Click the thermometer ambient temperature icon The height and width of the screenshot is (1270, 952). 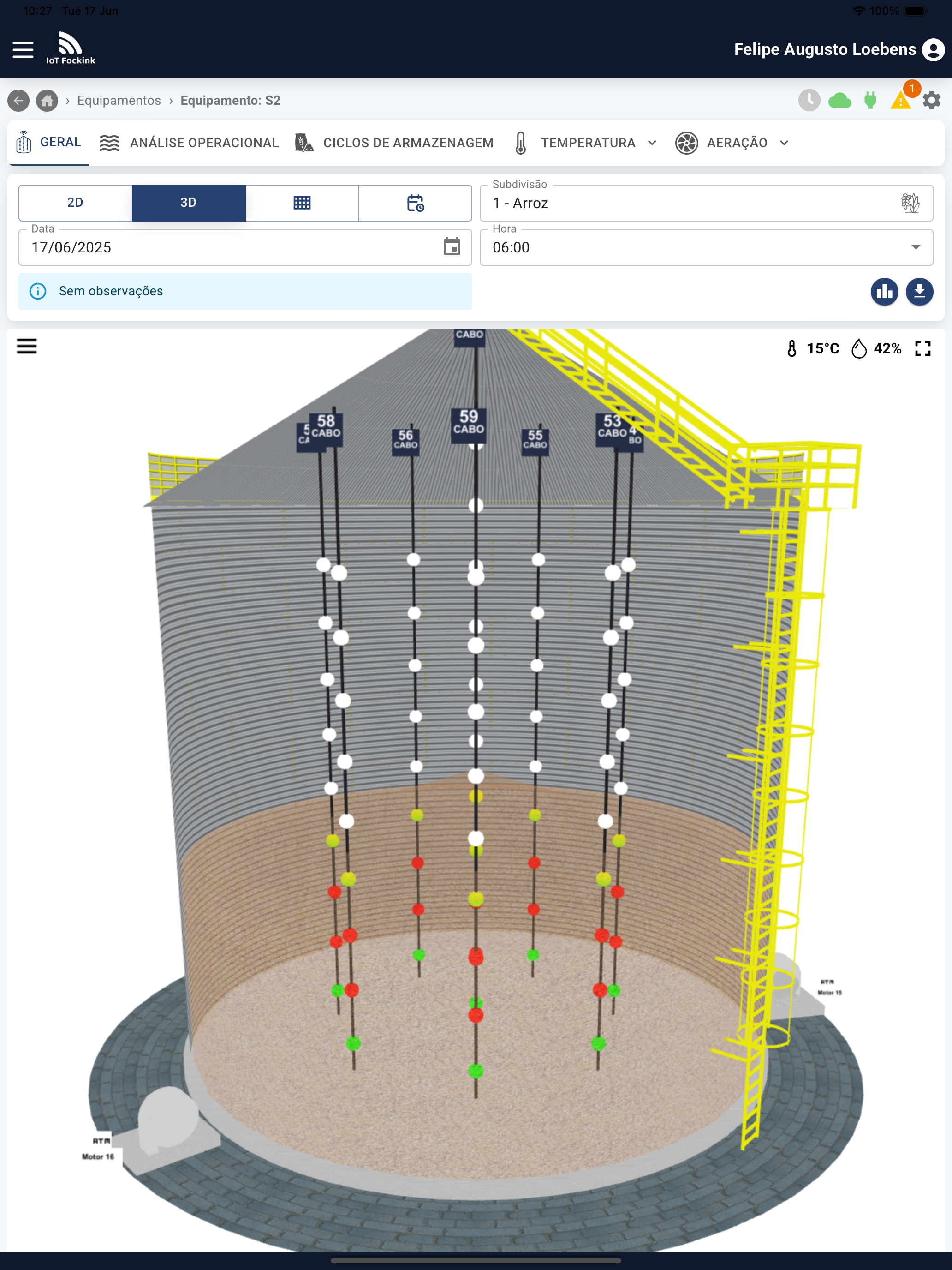[x=792, y=348]
